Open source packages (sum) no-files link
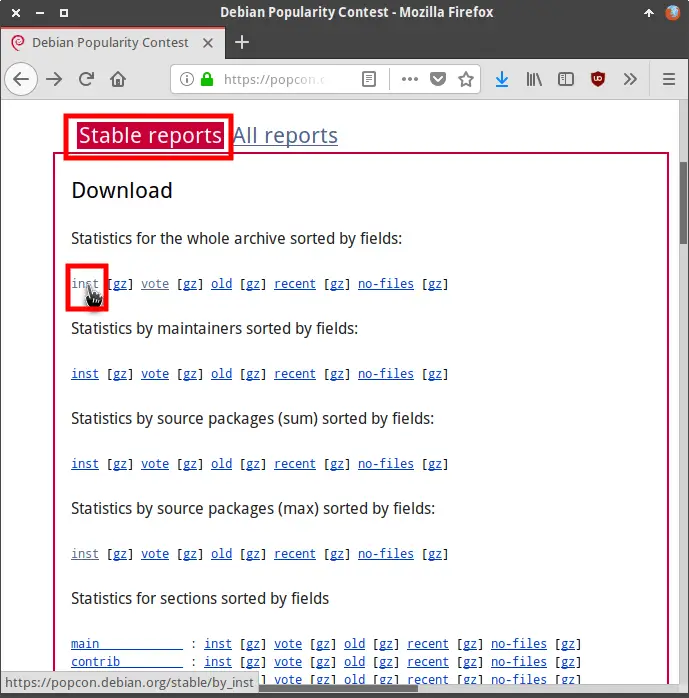This screenshot has width=689, height=698. point(386,464)
